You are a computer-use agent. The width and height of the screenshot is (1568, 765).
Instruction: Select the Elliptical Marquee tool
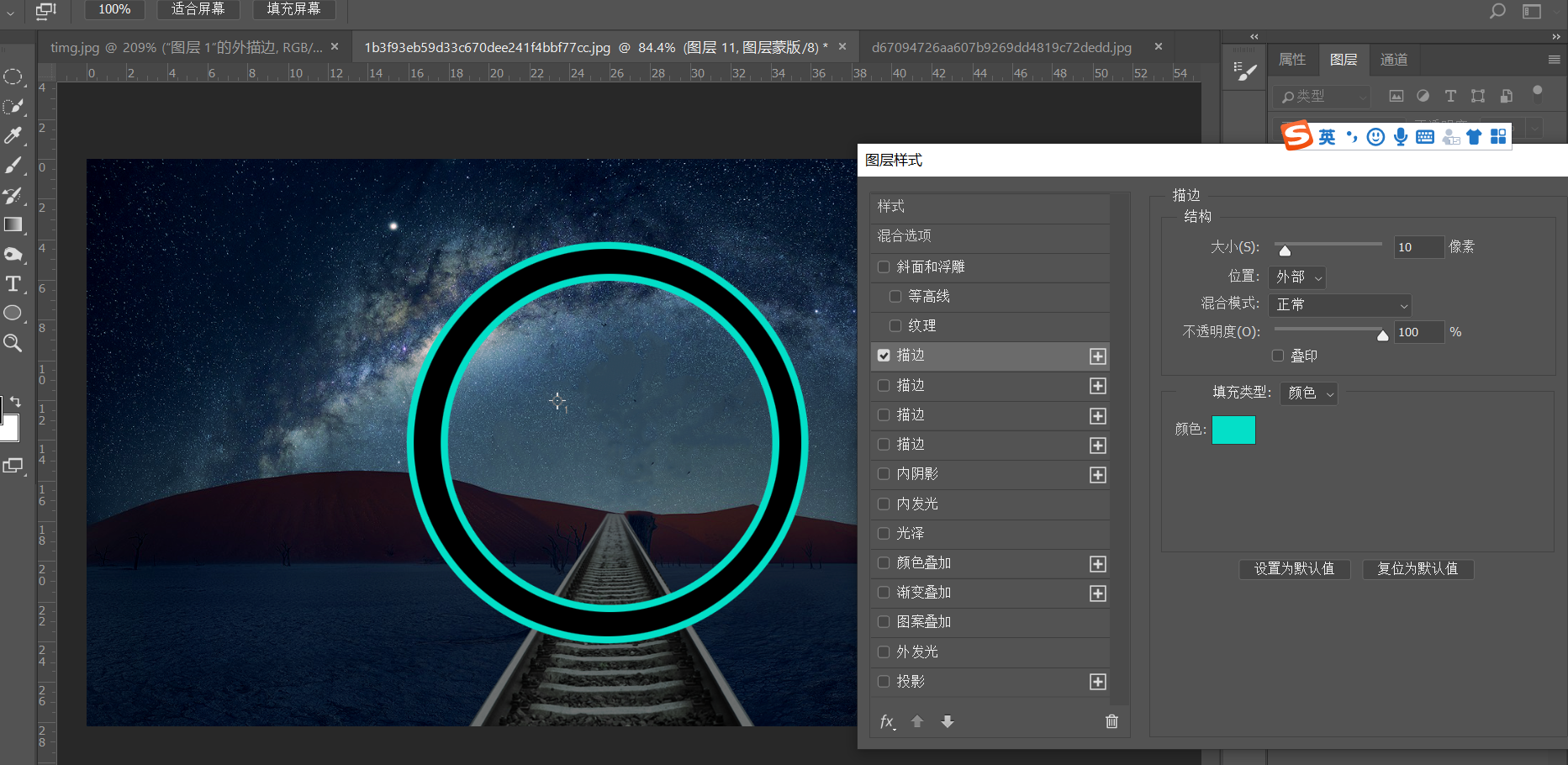pyautogui.click(x=13, y=76)
